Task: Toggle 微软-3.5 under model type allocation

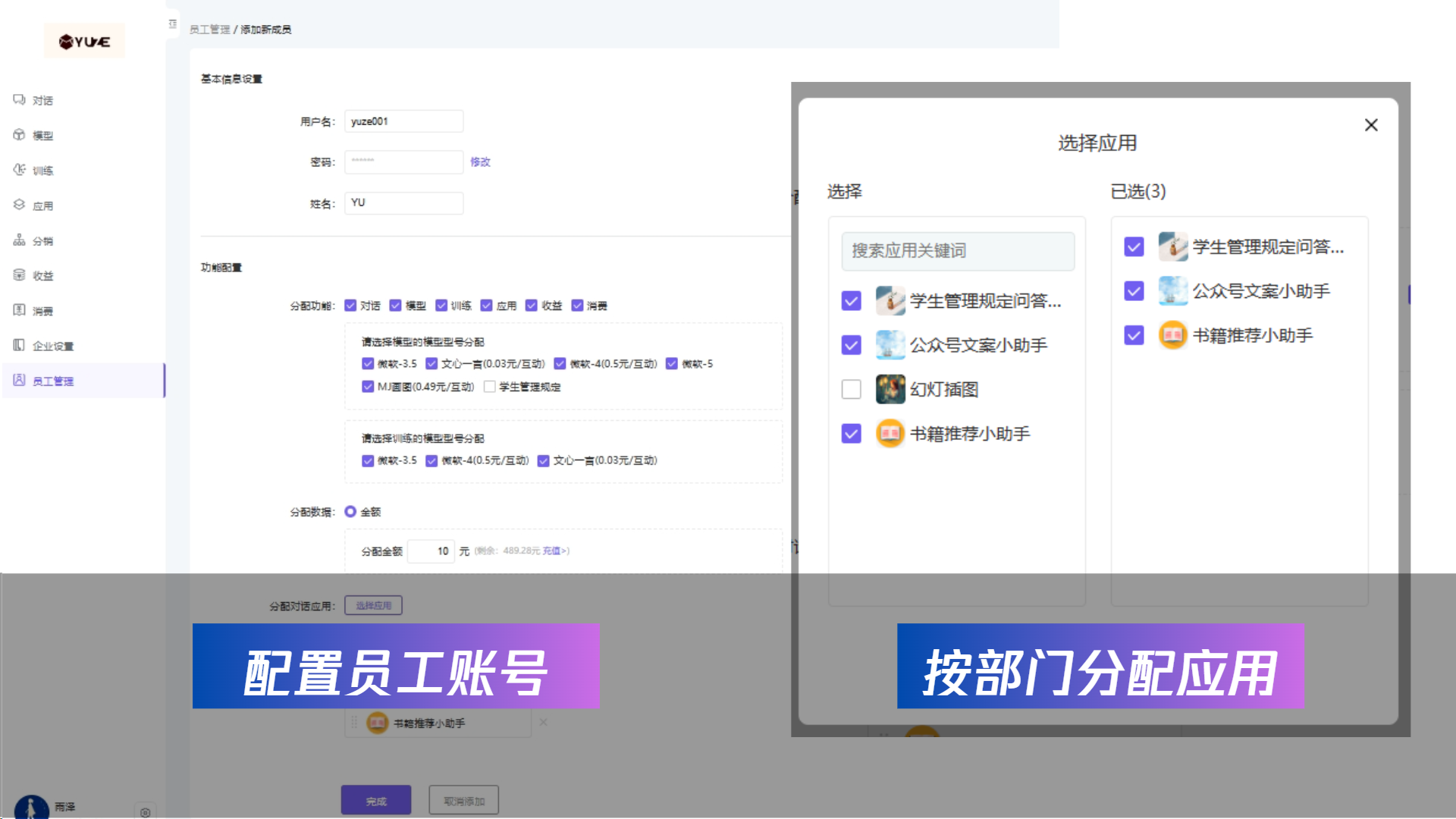Action: pyautogui.click(x=368, y=363)
